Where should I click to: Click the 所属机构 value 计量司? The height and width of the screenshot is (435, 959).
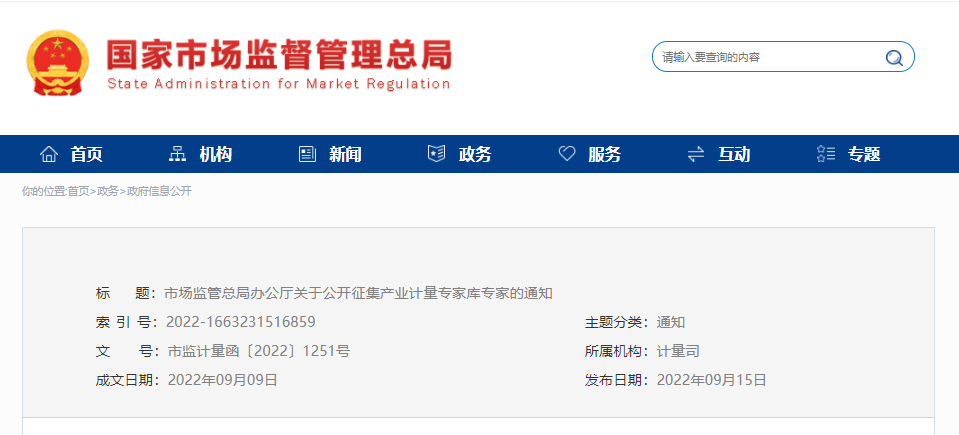point(678,352)
